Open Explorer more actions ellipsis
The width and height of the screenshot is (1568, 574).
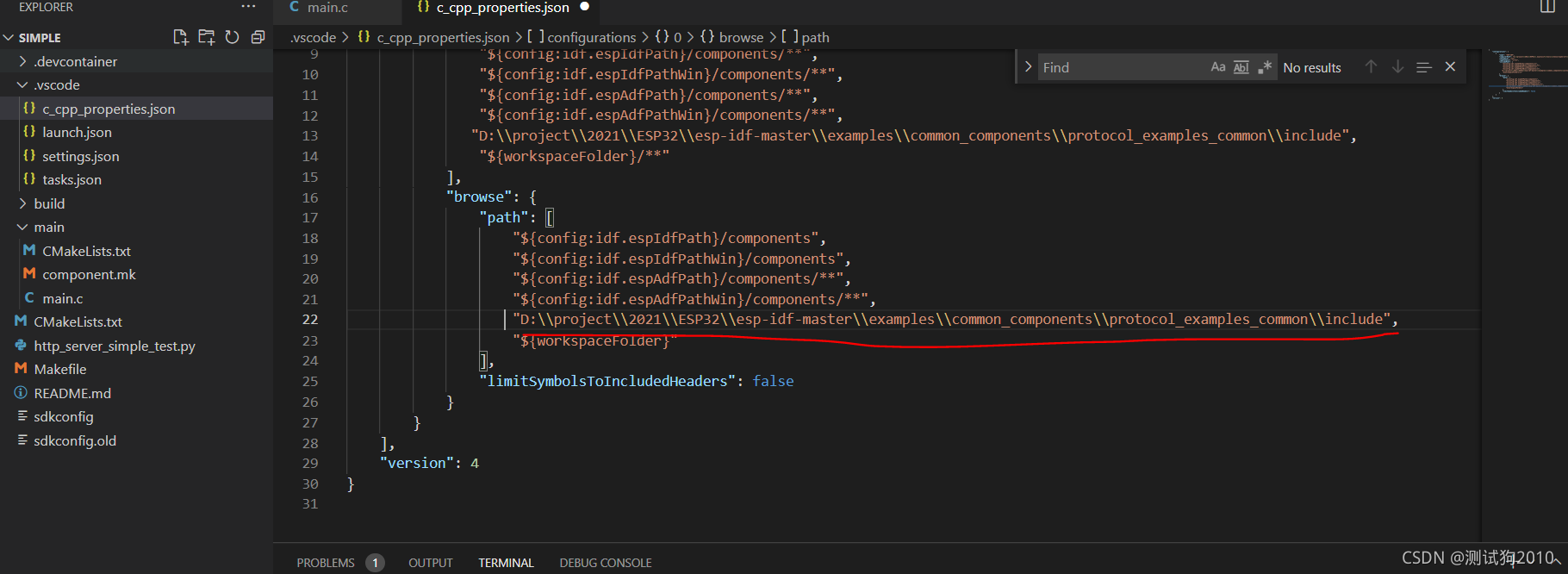click(x=249, y=7)
